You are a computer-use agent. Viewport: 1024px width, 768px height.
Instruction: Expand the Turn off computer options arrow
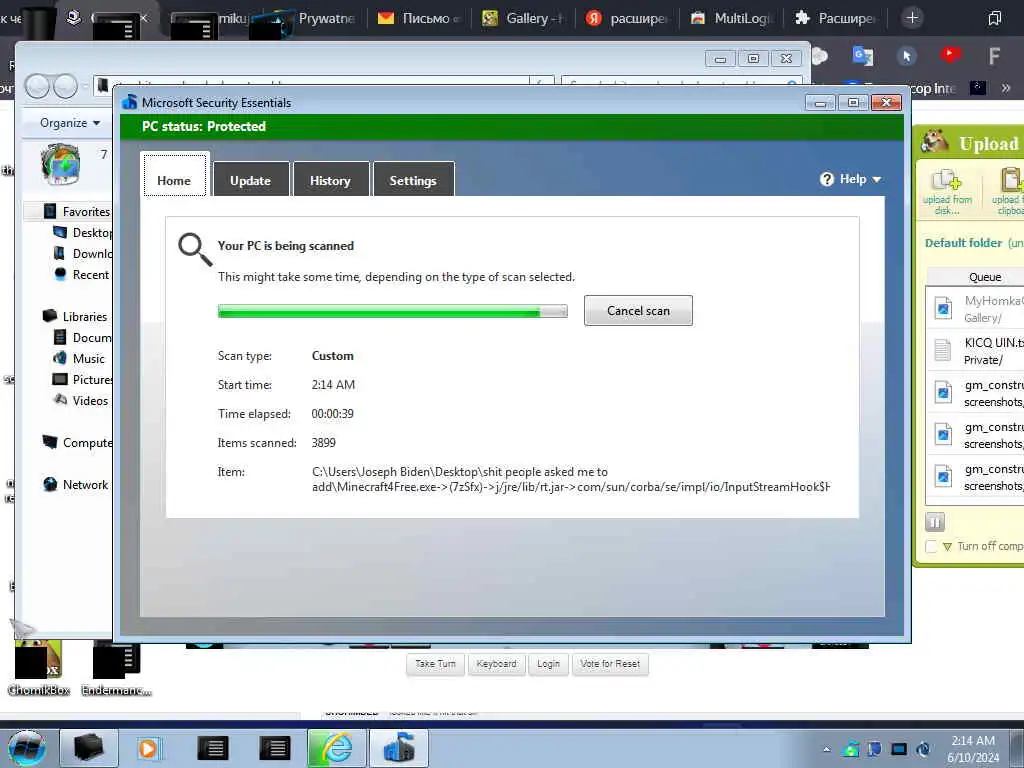(x=948, y=547)
